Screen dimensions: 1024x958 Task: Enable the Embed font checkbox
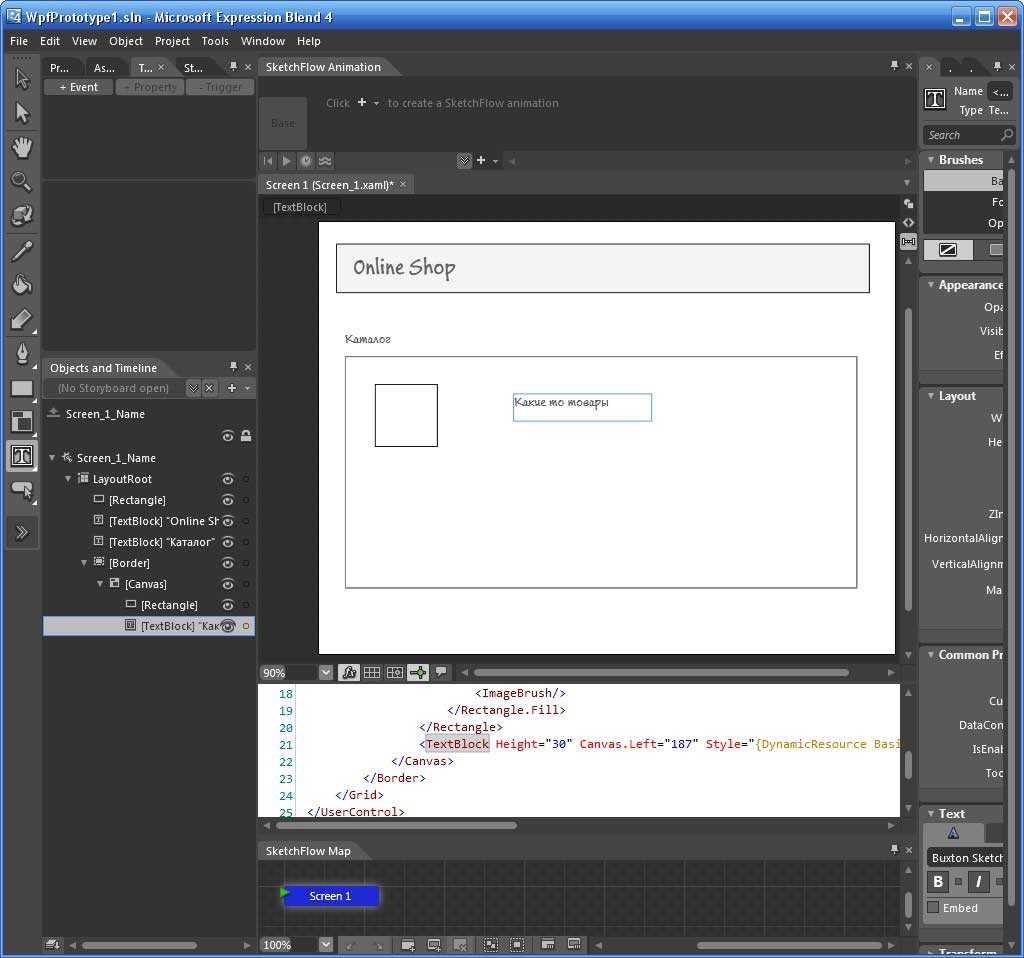[933, 908]
